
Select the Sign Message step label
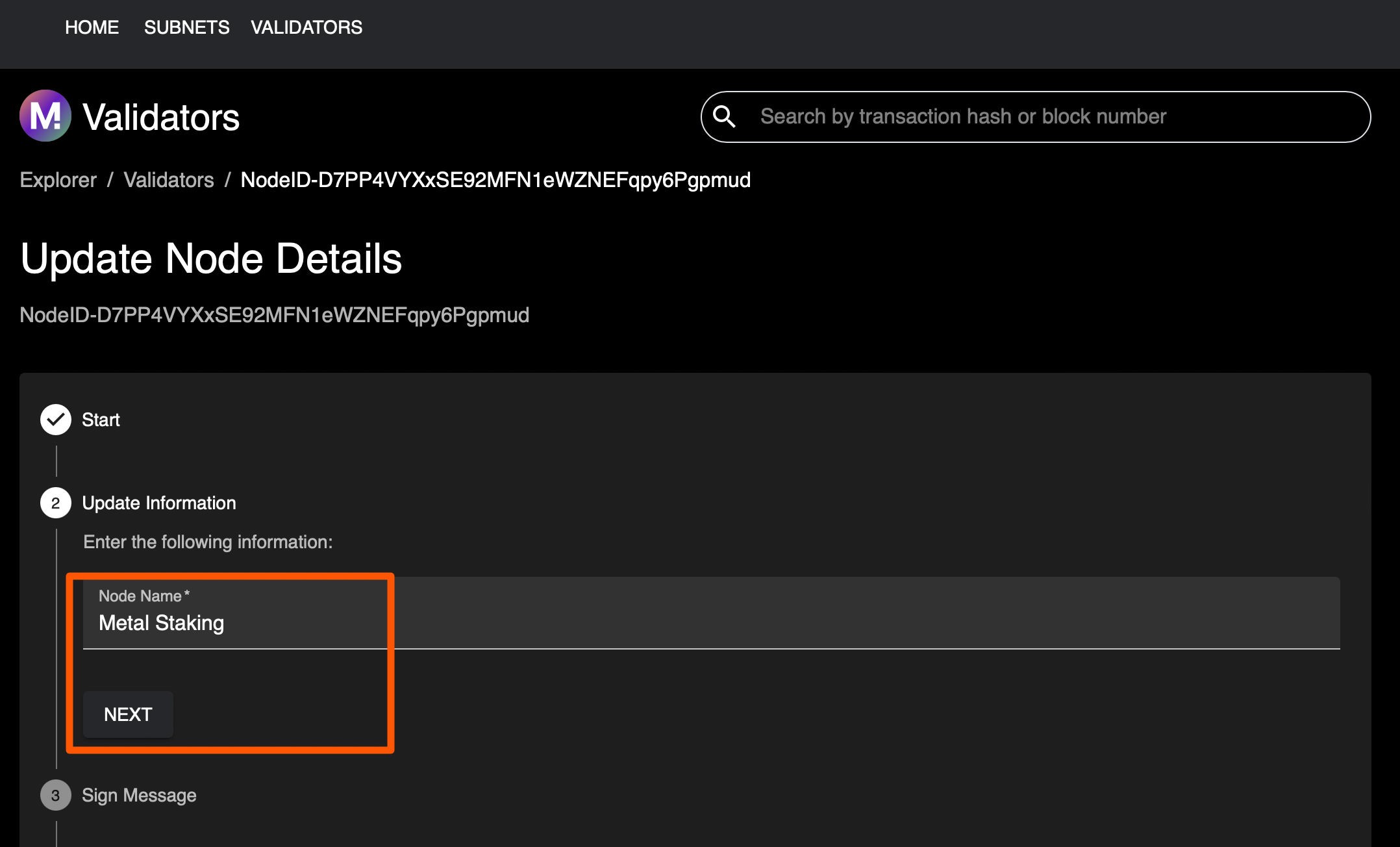[x=139, y=795]
